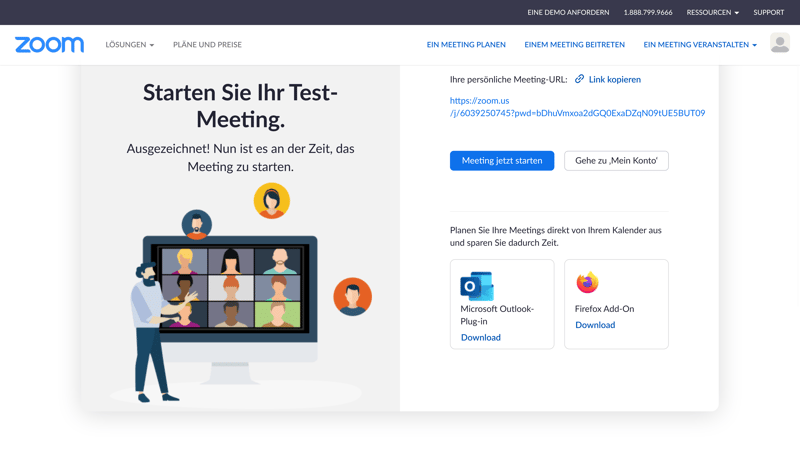Open the personal meeting URL link
Viewport: 800px width, 450px height.
(577, 107)
